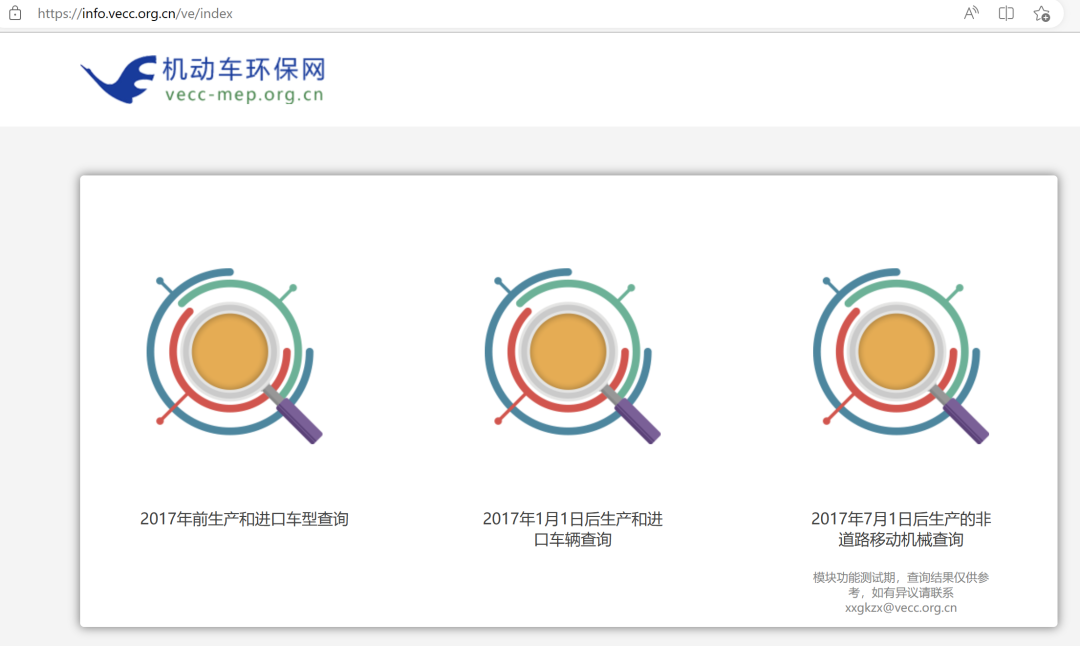Viewport: 1080px width, 646px height.
Task: Open the magnifier icon for pre-2017 vehicle query
Action: point(232,355)
